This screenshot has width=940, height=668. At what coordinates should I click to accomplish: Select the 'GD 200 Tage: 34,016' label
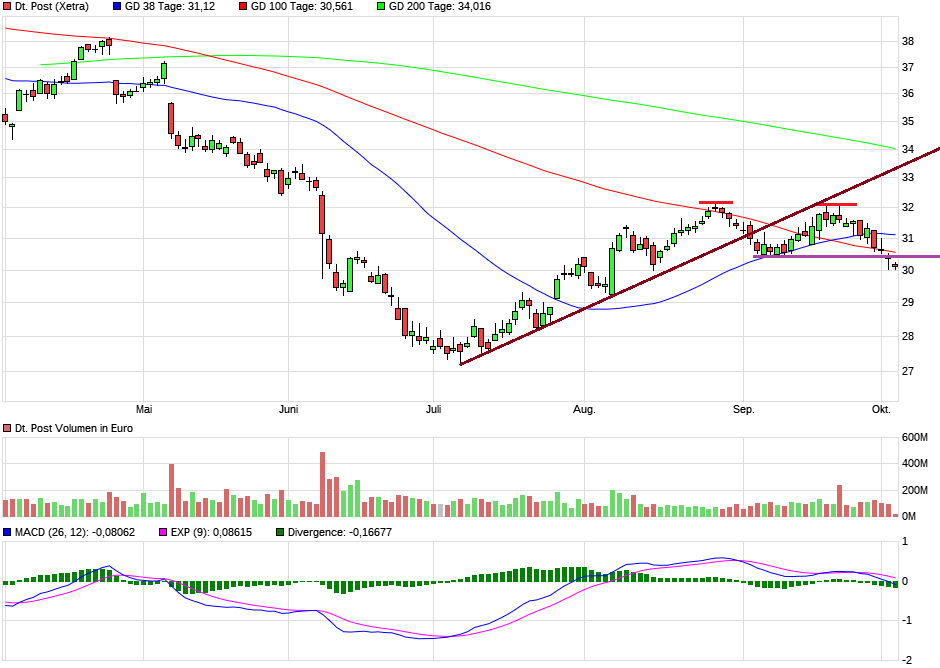[439, 7]
